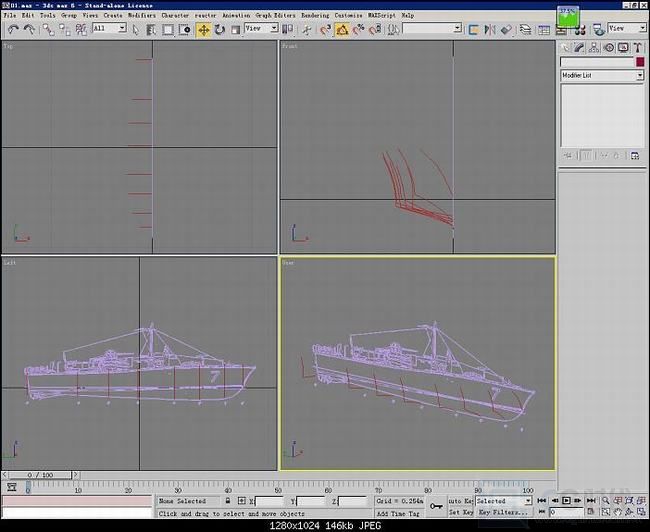
Task: Open the Edit Named Selection Sets dialog
Action: 393,29
